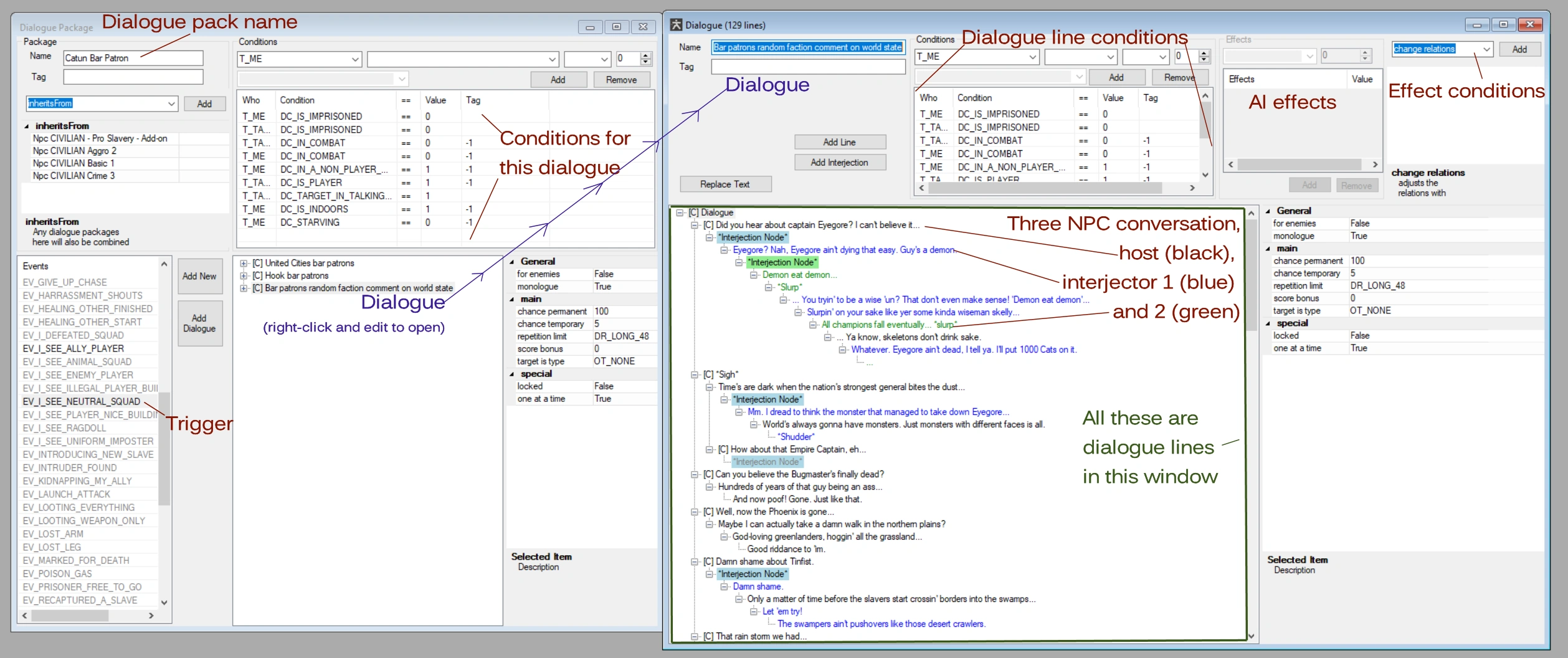Select 'Npc CIVILIAN Crime 3' entry
Viewport: 1568px width, 658px height.
coord(74,176)
